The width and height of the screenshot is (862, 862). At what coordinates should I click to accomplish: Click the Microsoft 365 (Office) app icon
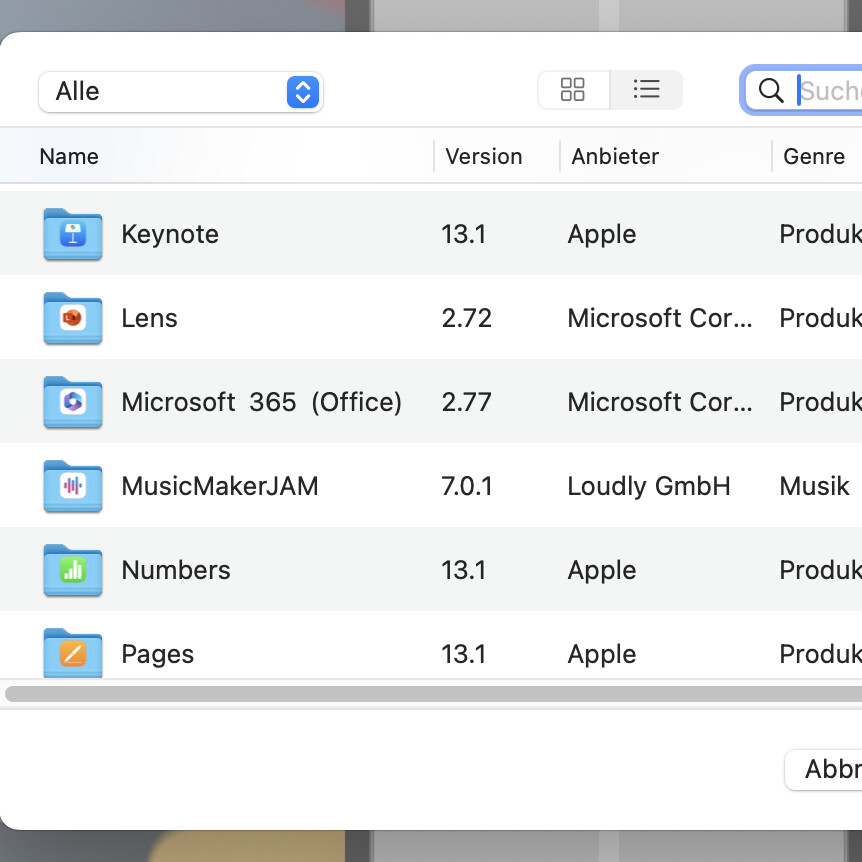(x=72, y=402)
